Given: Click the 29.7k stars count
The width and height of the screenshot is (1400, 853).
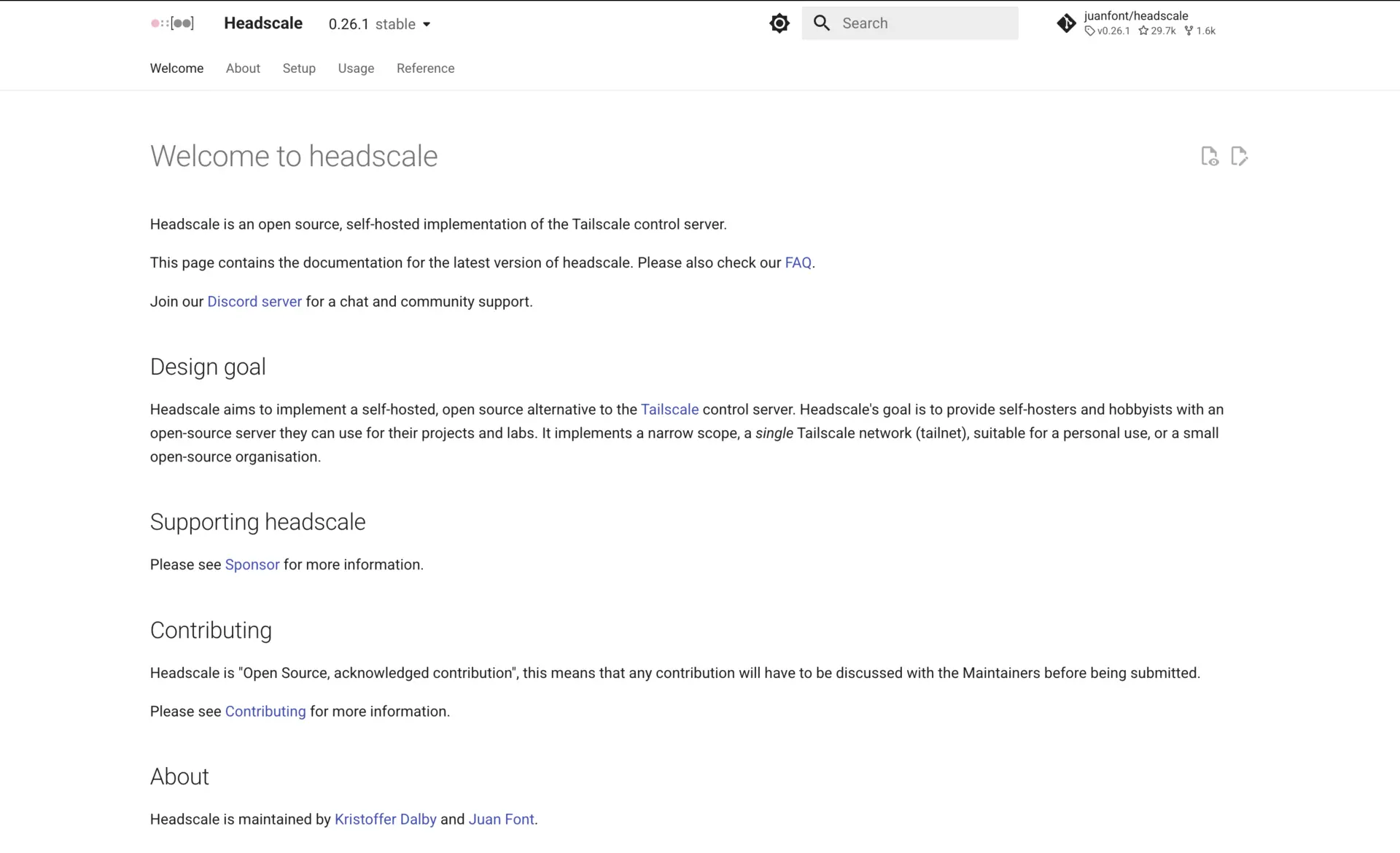Looking at the screenshot, I should 1157,31.
